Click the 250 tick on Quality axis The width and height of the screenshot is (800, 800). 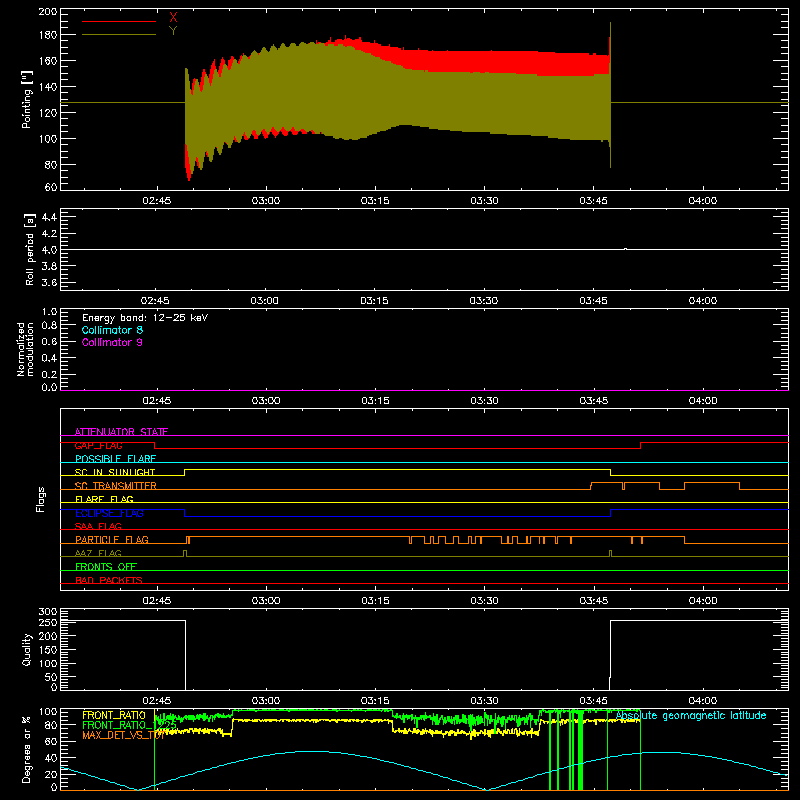(x=48, y=623)
